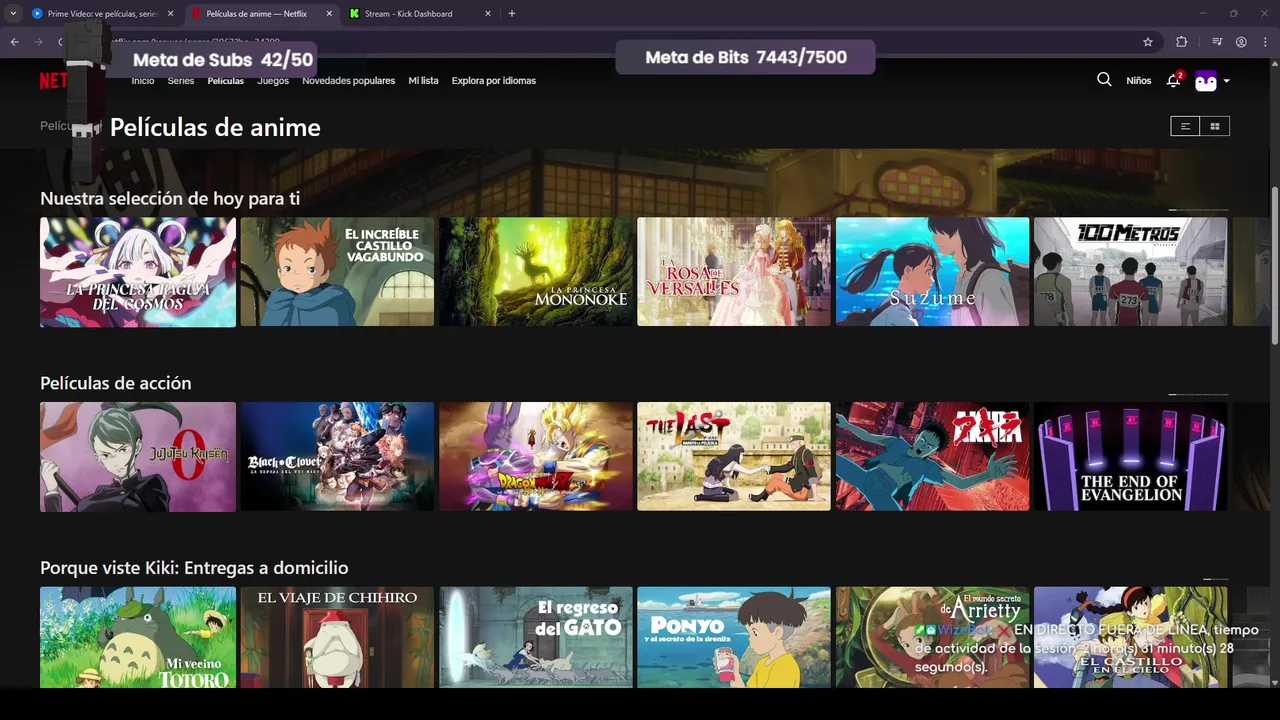Open the Chrome three-dot menu
The image size is (1280, 720).
coord(1264,42)
